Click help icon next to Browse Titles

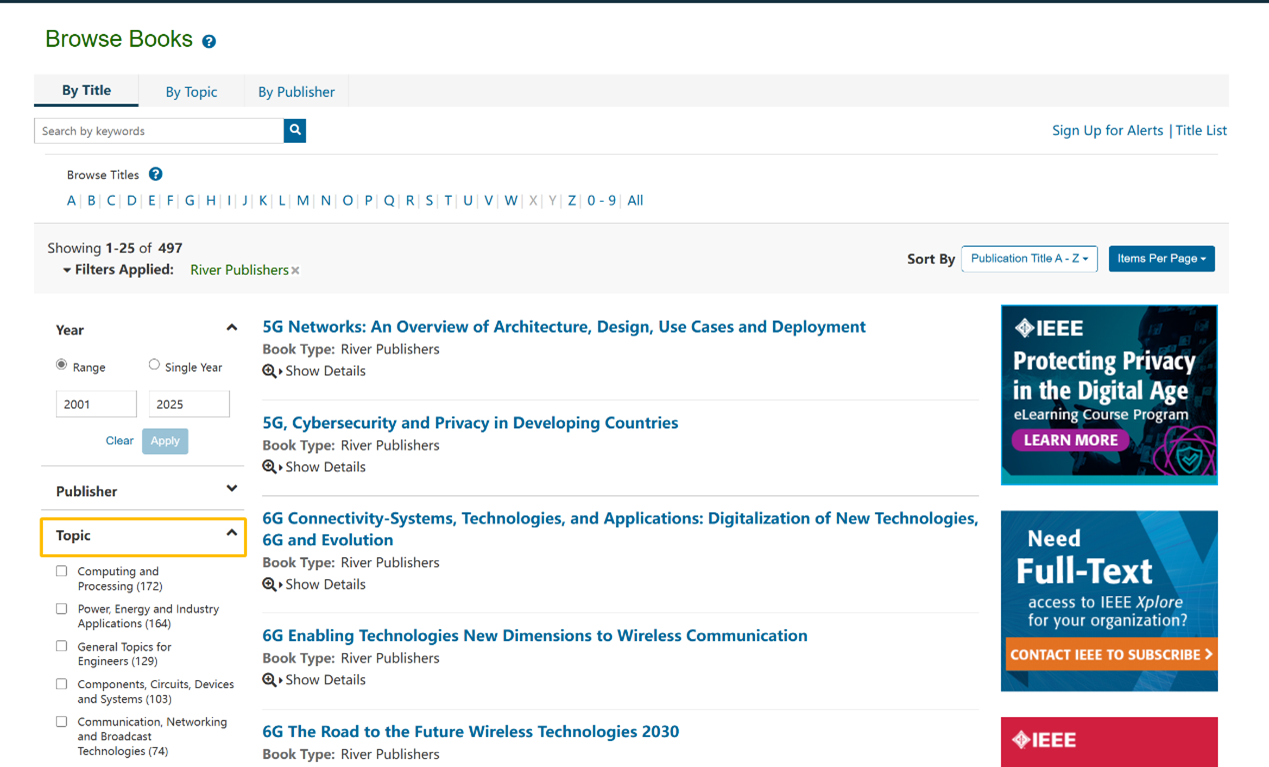155,174
